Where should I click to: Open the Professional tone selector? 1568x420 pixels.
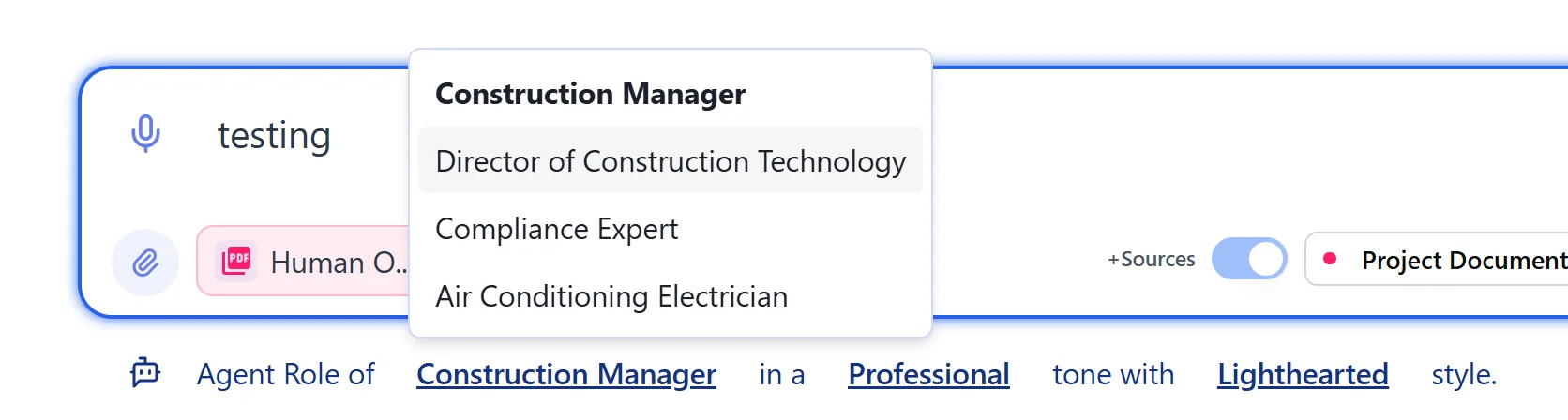click(x=928, y=374)
